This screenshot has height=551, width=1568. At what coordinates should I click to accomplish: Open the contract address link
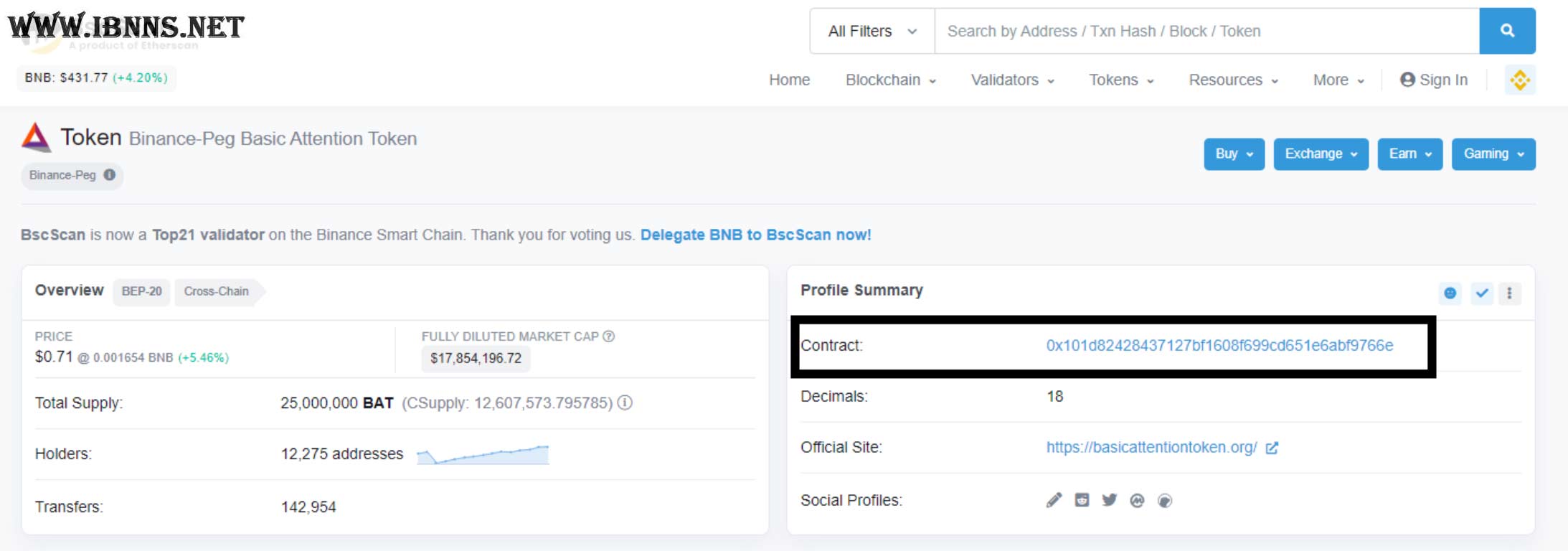coord(1219,345)
